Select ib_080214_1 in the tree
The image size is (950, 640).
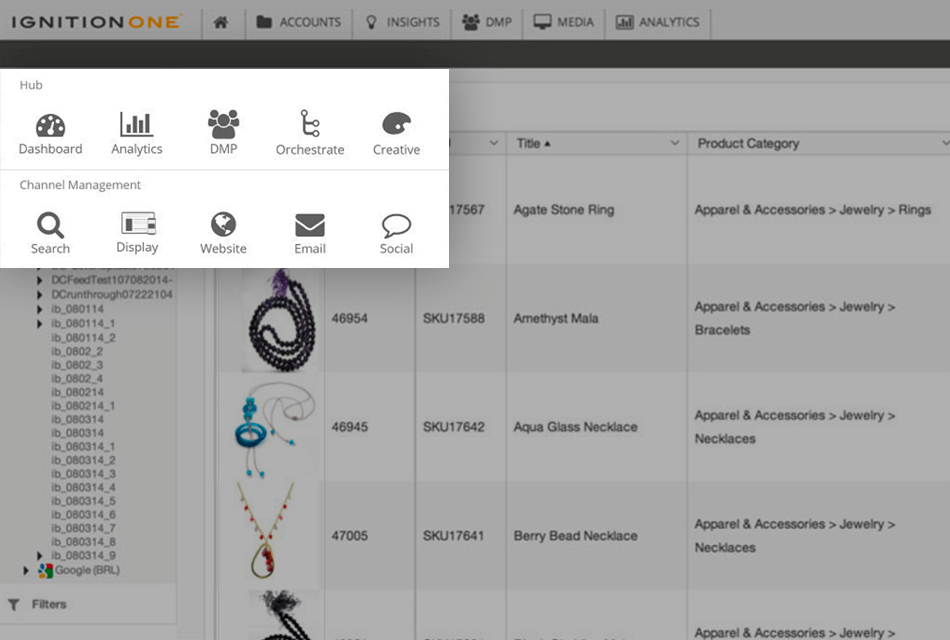pos(84,406)
